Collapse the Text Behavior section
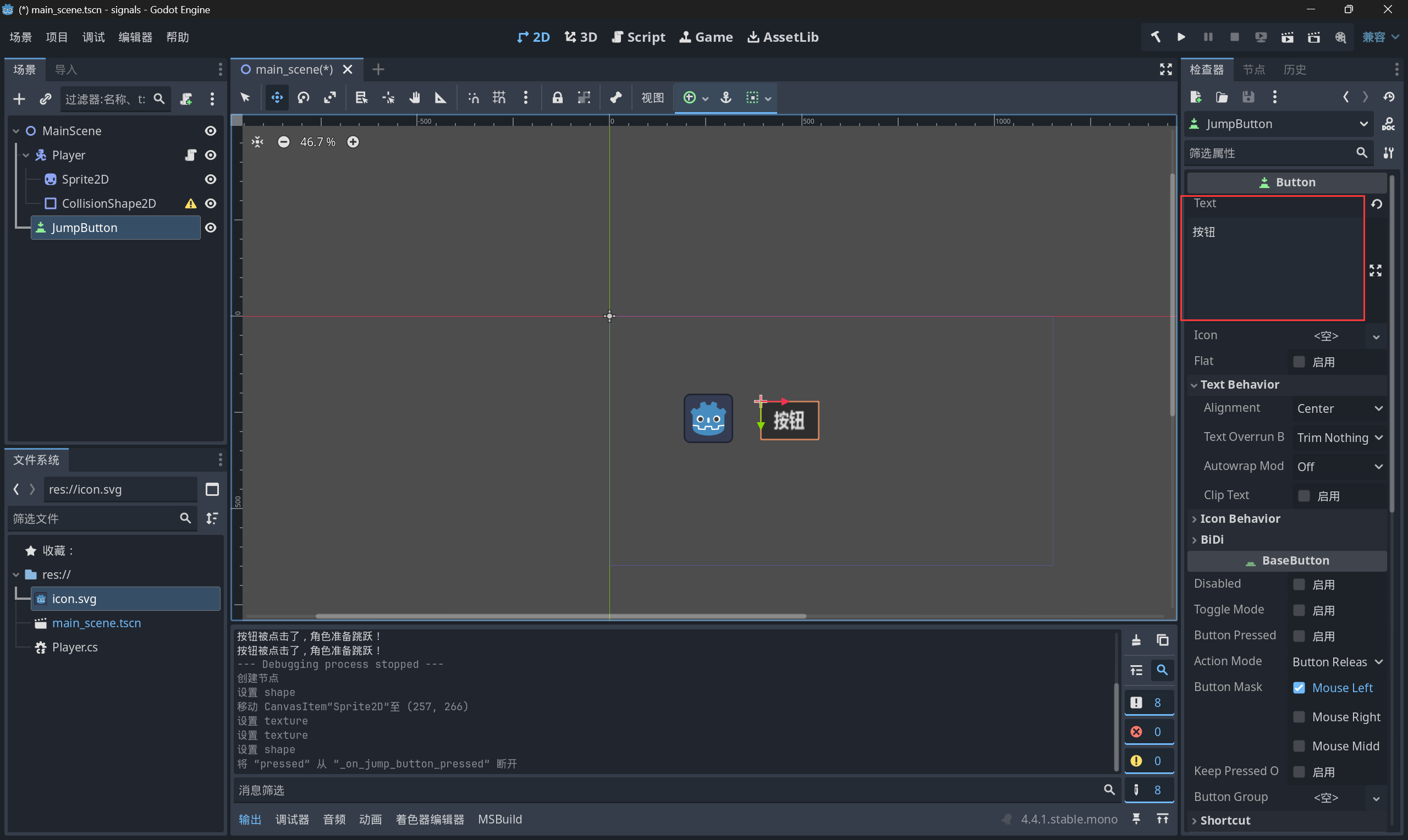Viewport: 1408px width, 840px height. pyautogui.click(x=1287, y=385)
